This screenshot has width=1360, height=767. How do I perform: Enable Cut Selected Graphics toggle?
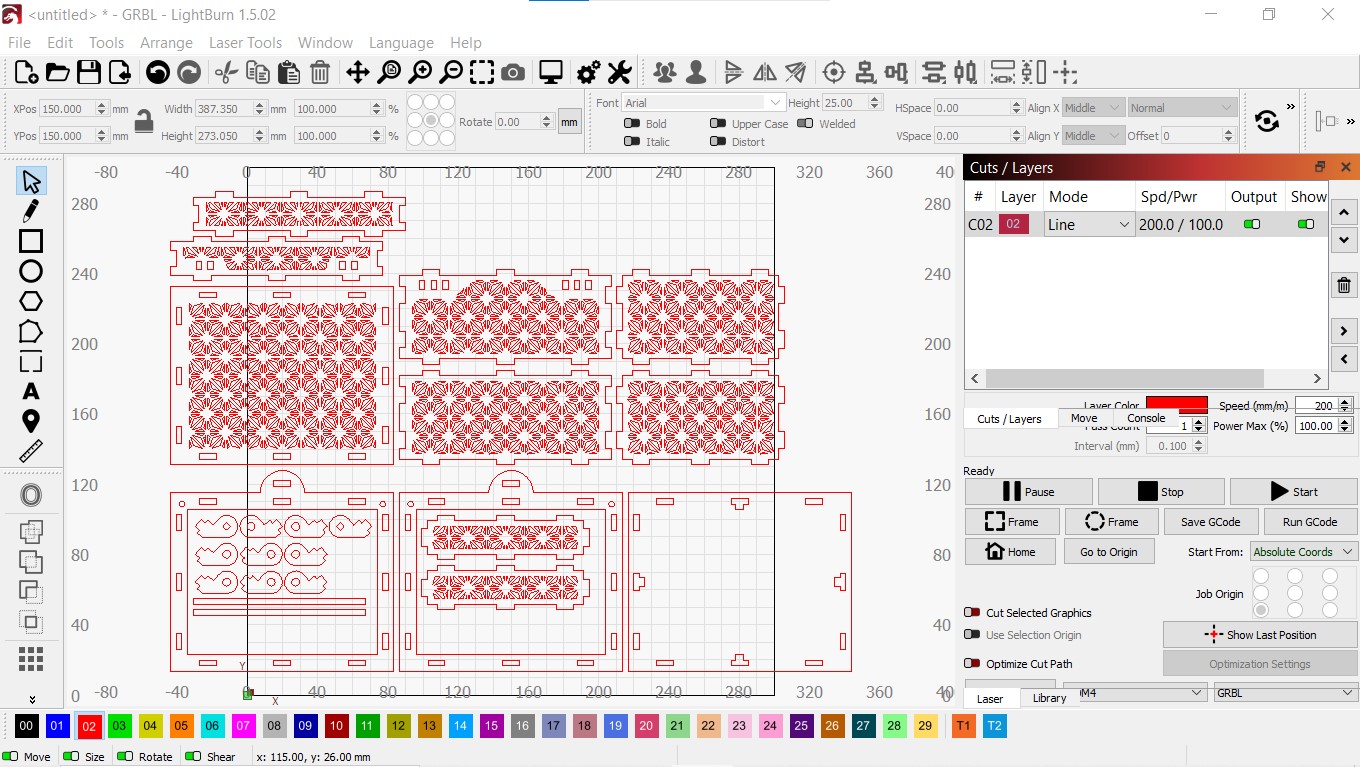click(971, 613)
